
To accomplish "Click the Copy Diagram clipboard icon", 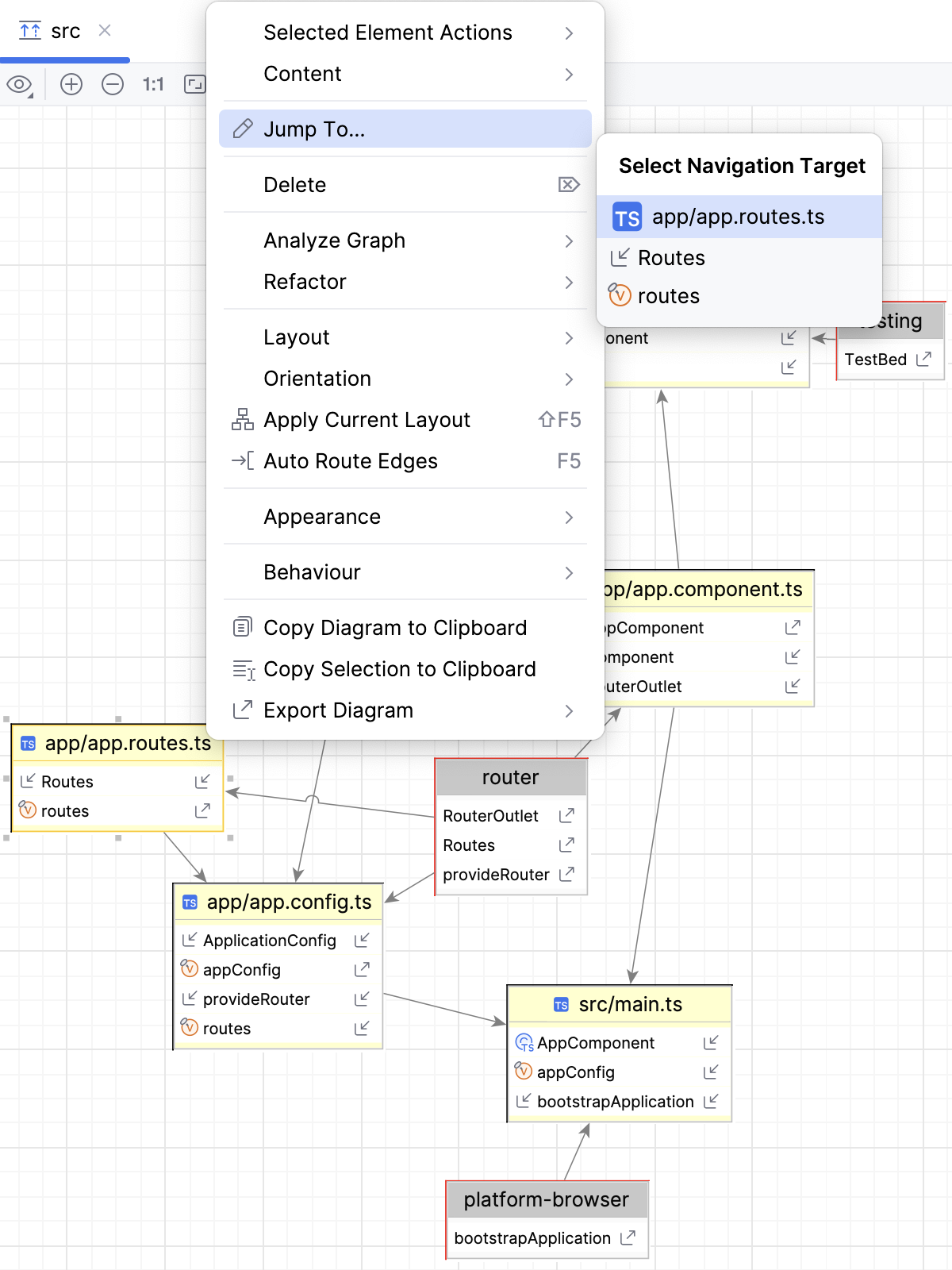I will [x=243, y=627].
